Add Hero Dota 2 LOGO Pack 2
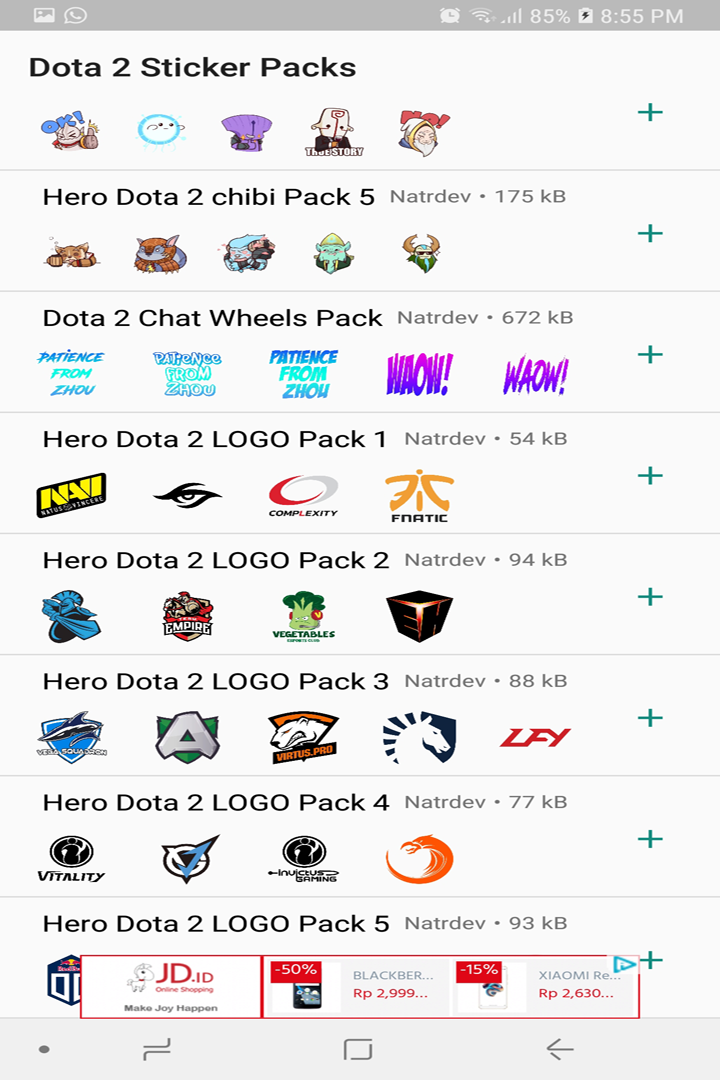The width and height of the screenshot is (720, 1080). click(650, 596)
